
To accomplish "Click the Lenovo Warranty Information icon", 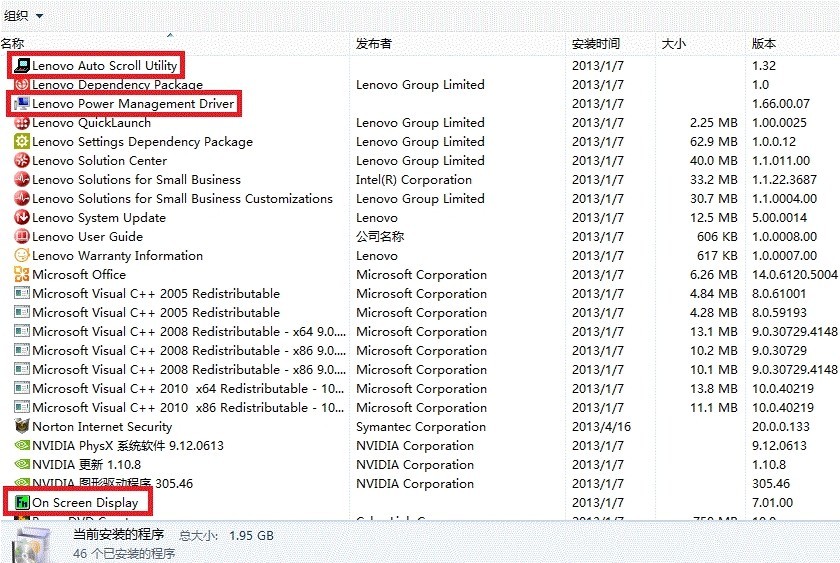I will (x=22, y=256).
